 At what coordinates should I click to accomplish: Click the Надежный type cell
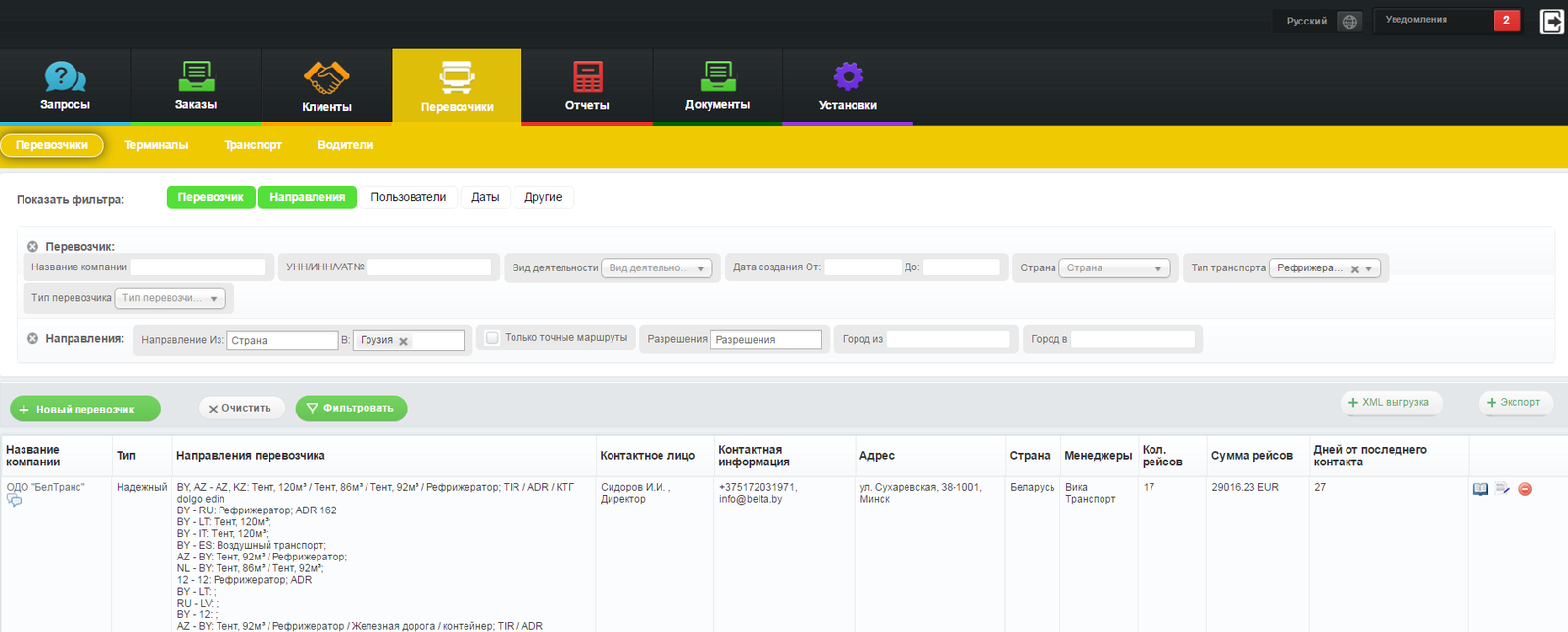(141, 487)
